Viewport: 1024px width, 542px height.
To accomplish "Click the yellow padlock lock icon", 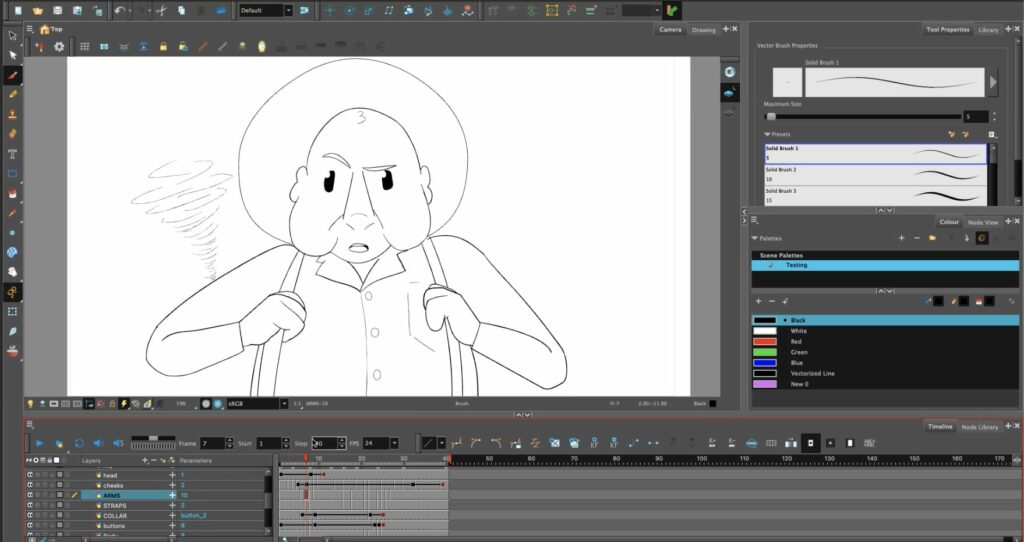I will click(x=163, y=46).
